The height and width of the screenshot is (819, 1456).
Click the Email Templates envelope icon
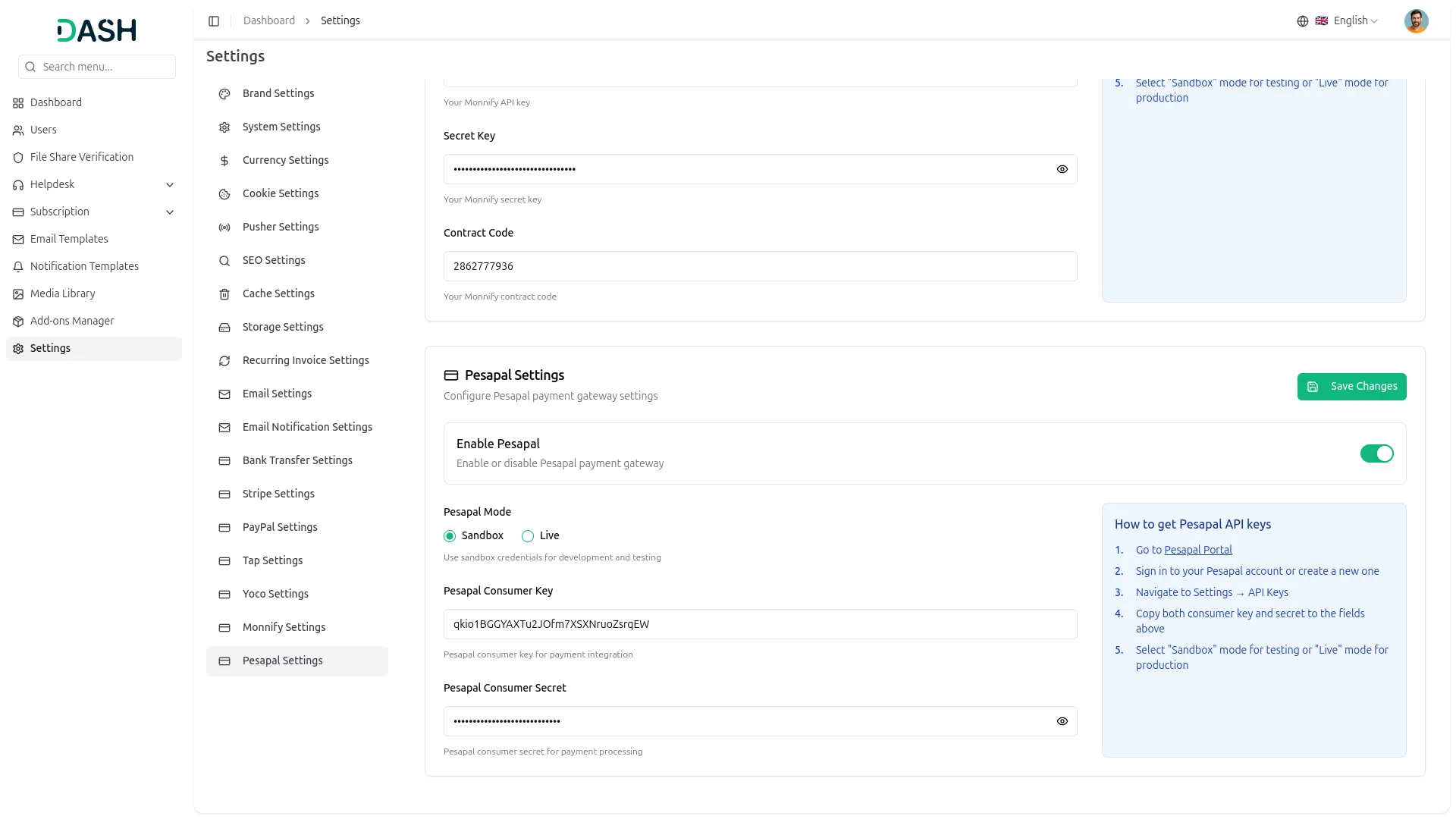[x=18, y=240]
